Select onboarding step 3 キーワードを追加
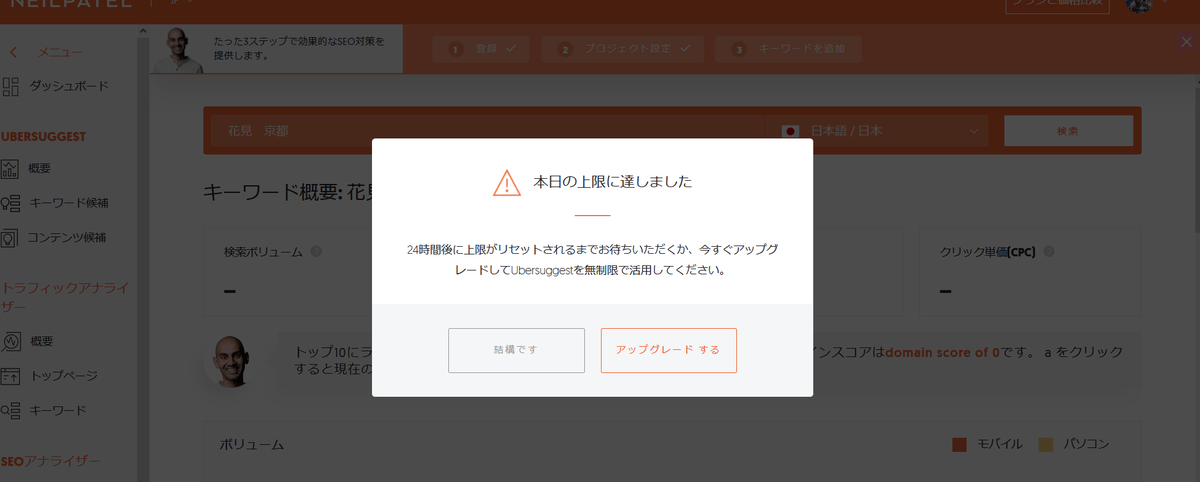This screenshot has height=482, width=1200. click(789, 48)
